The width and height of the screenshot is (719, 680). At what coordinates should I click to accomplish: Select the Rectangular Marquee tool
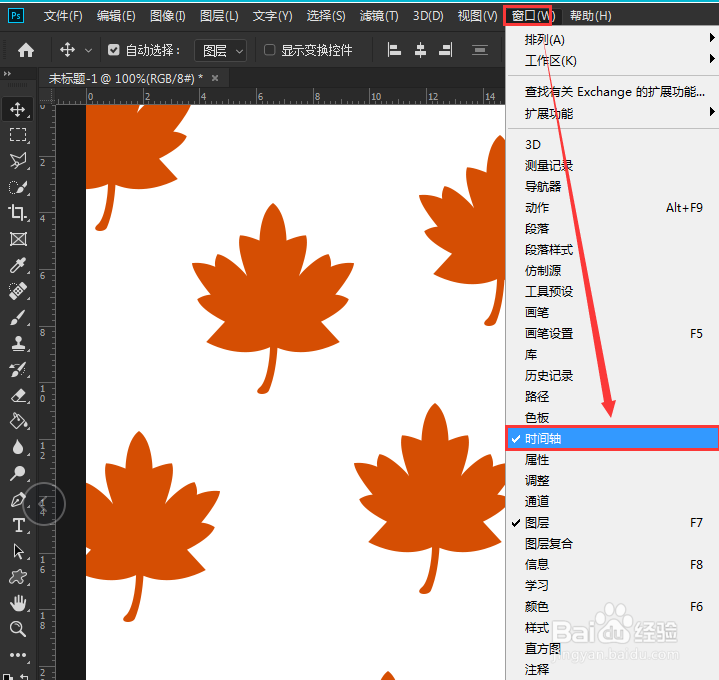(x=18, y=135)
